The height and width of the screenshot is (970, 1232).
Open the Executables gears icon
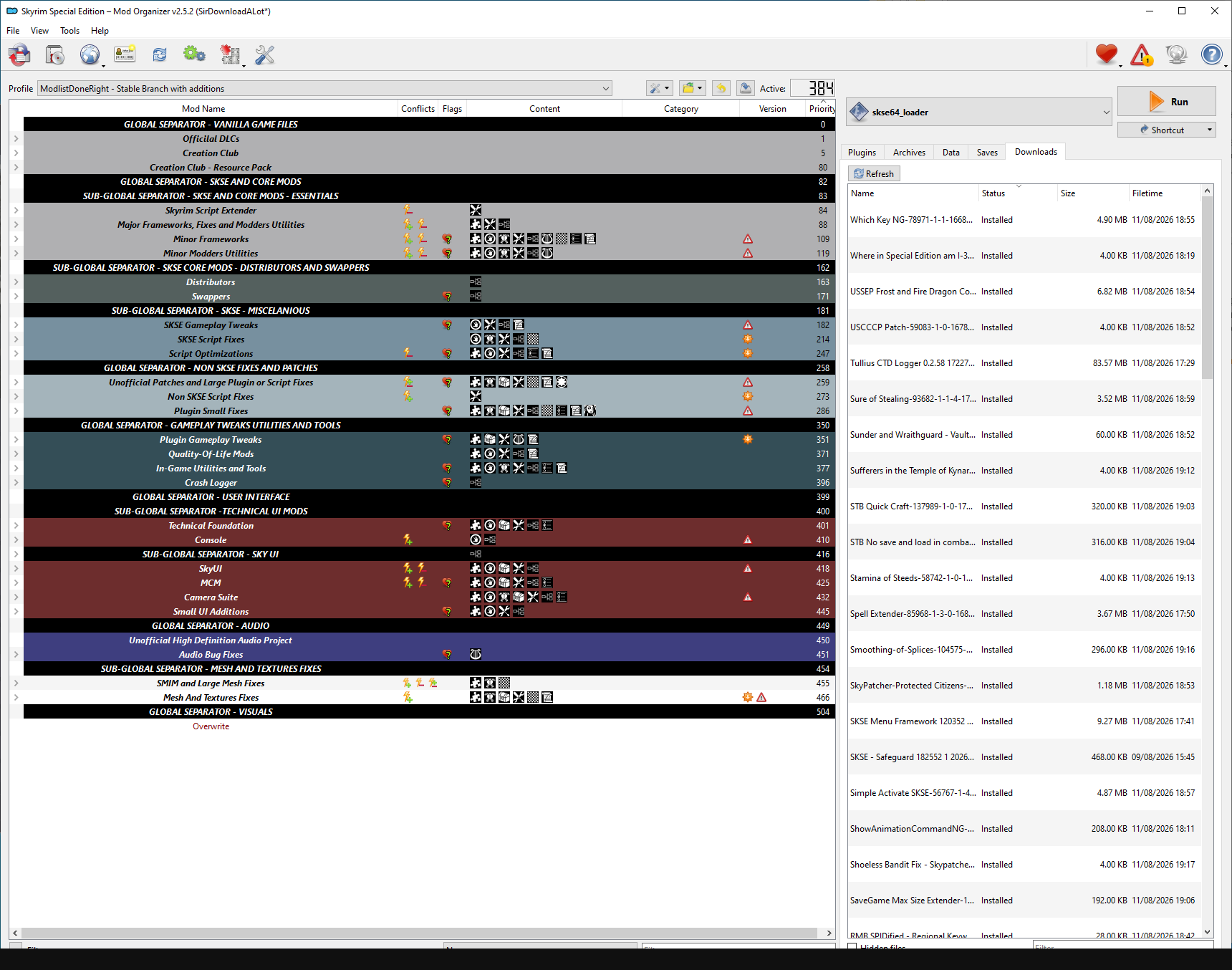[194, 54]
